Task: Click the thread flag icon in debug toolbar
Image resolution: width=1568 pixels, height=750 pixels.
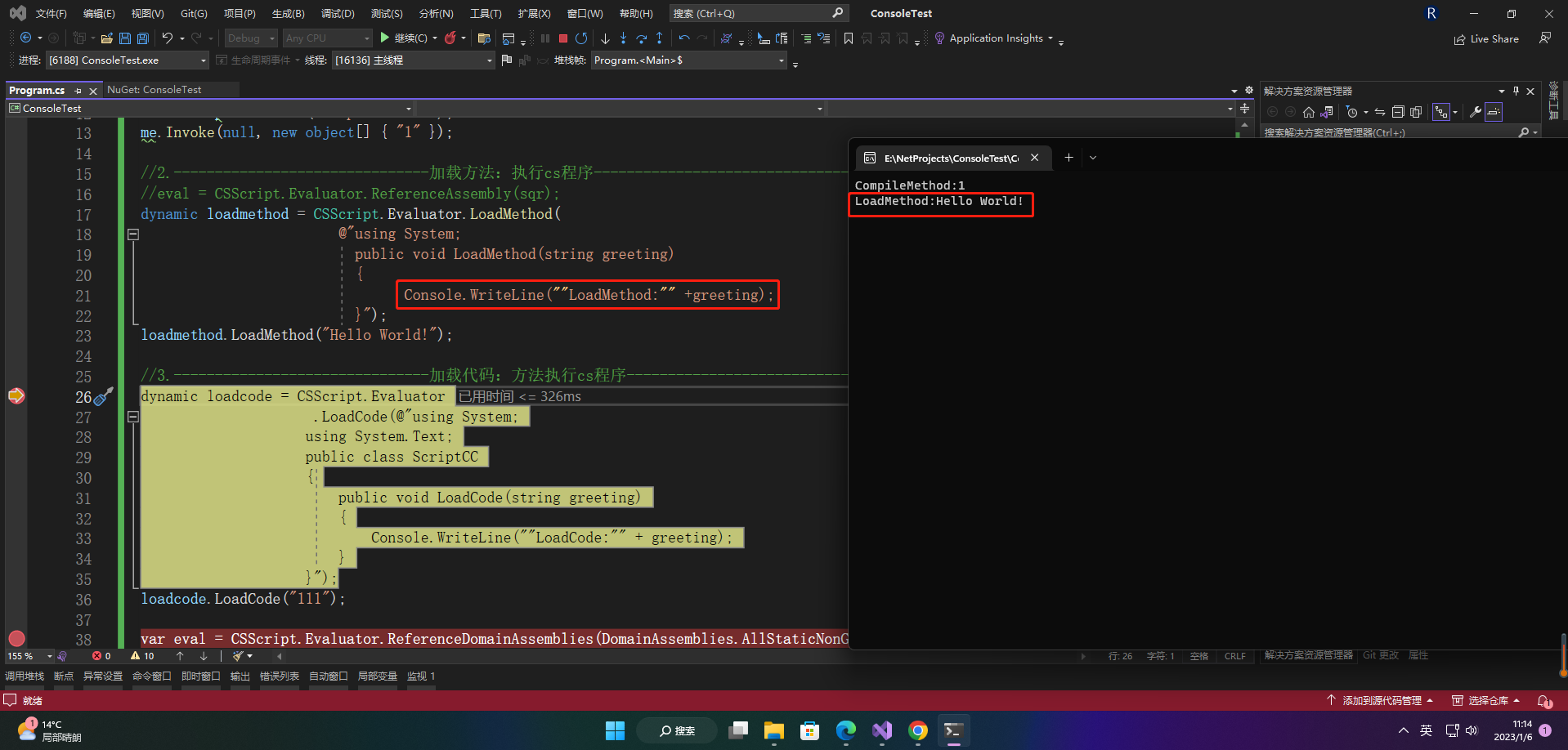Action: 507,60
